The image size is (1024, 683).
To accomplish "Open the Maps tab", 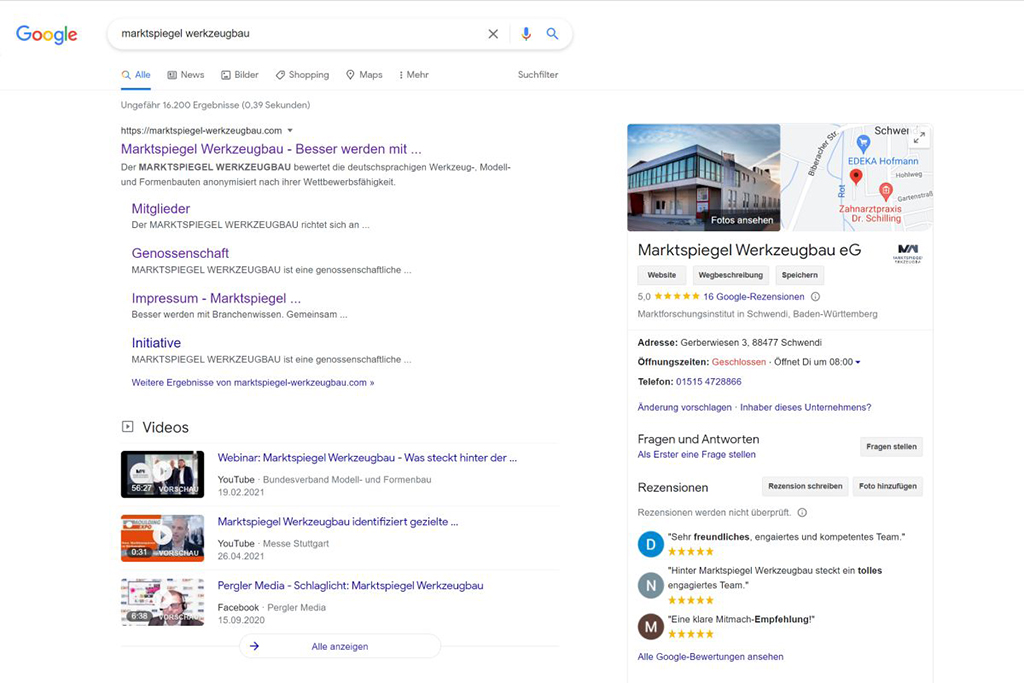I will pos(364,75).
